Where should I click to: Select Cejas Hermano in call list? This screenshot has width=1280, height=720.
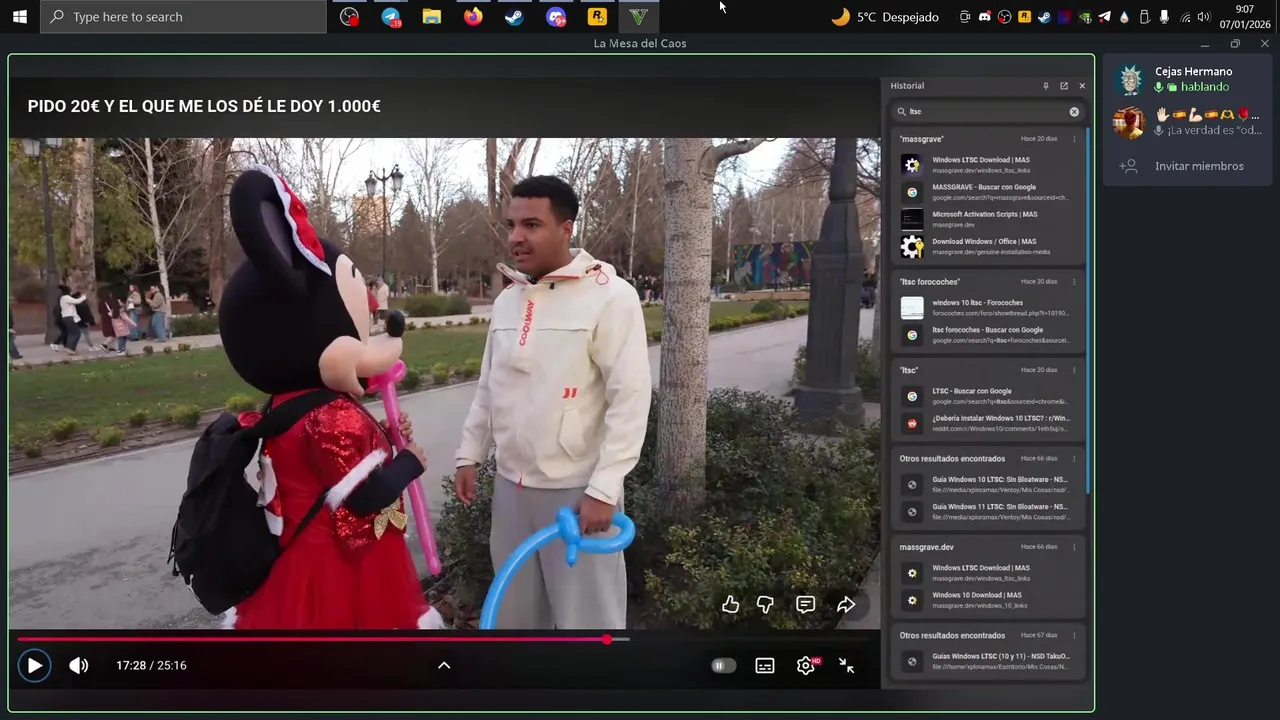1188,79
